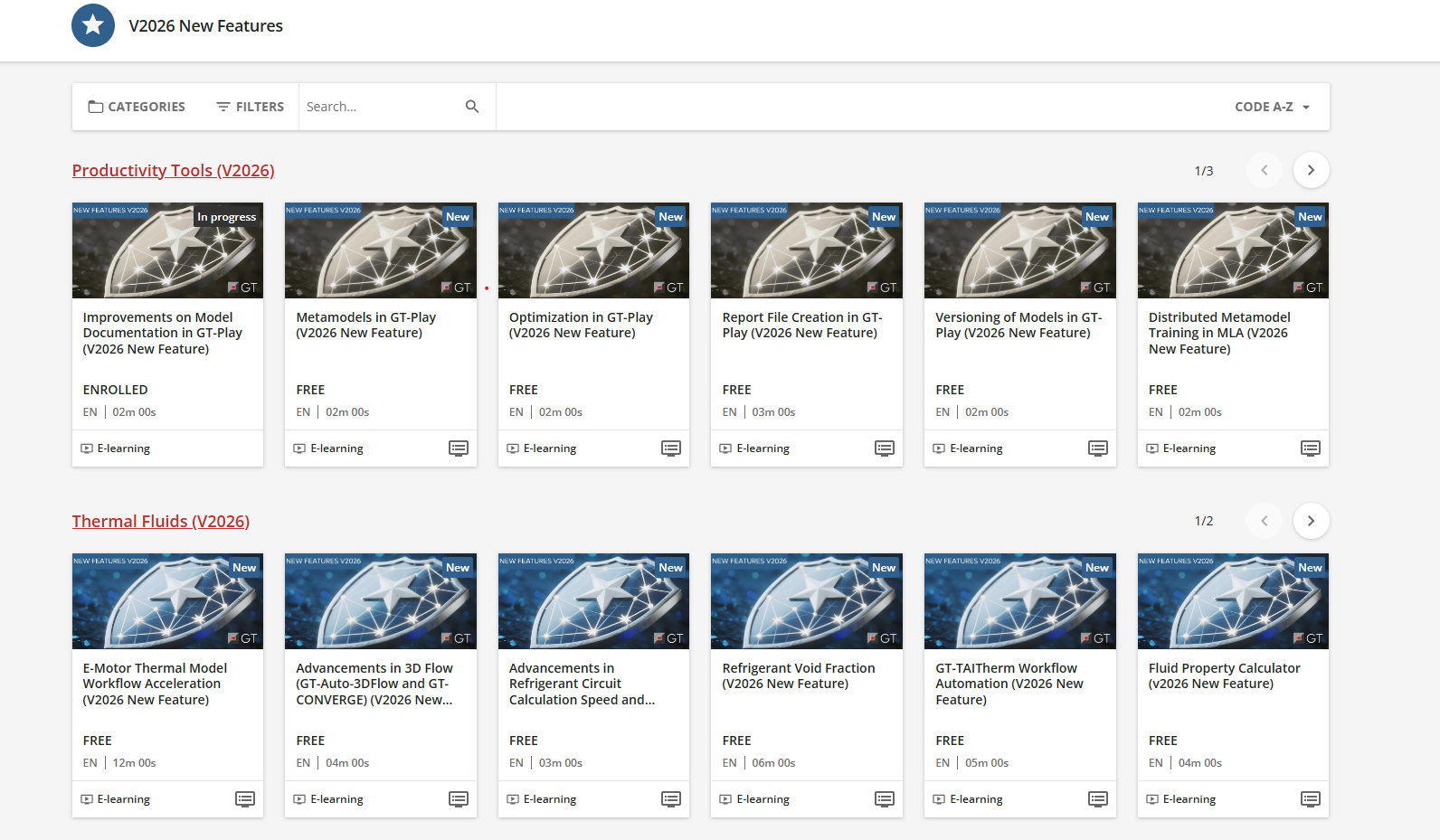
Task: Open list icon on Report File Creation card
Action: tap(885, 448)
